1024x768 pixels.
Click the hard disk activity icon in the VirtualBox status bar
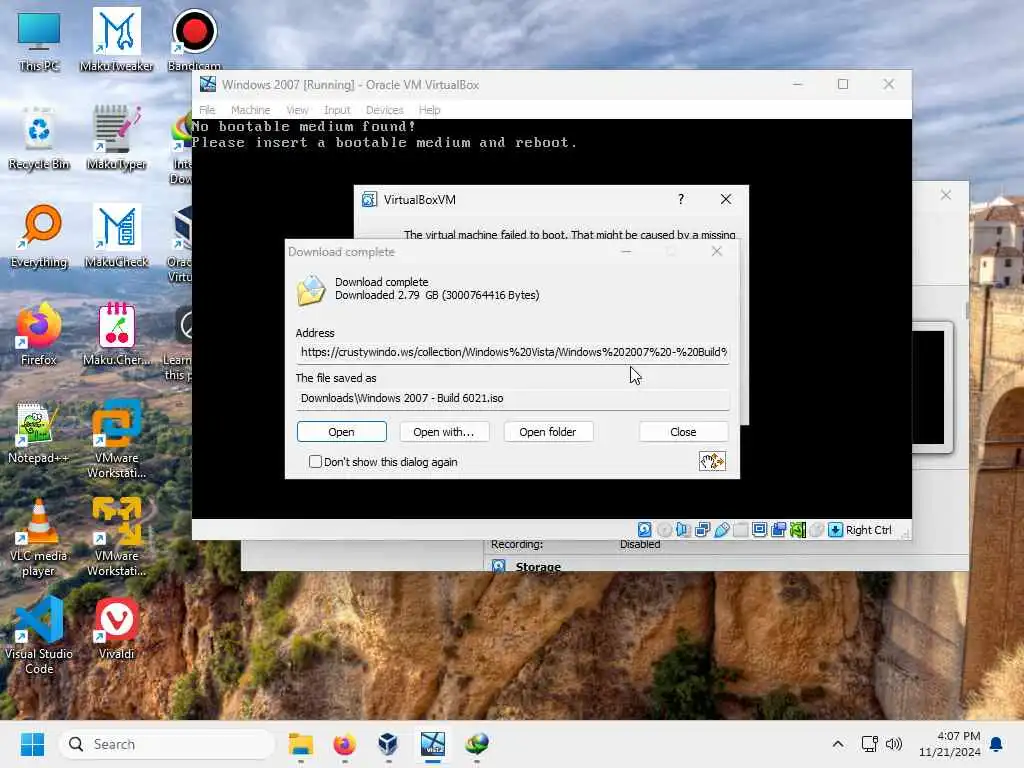pyautogui.click(x=645, y=530)
